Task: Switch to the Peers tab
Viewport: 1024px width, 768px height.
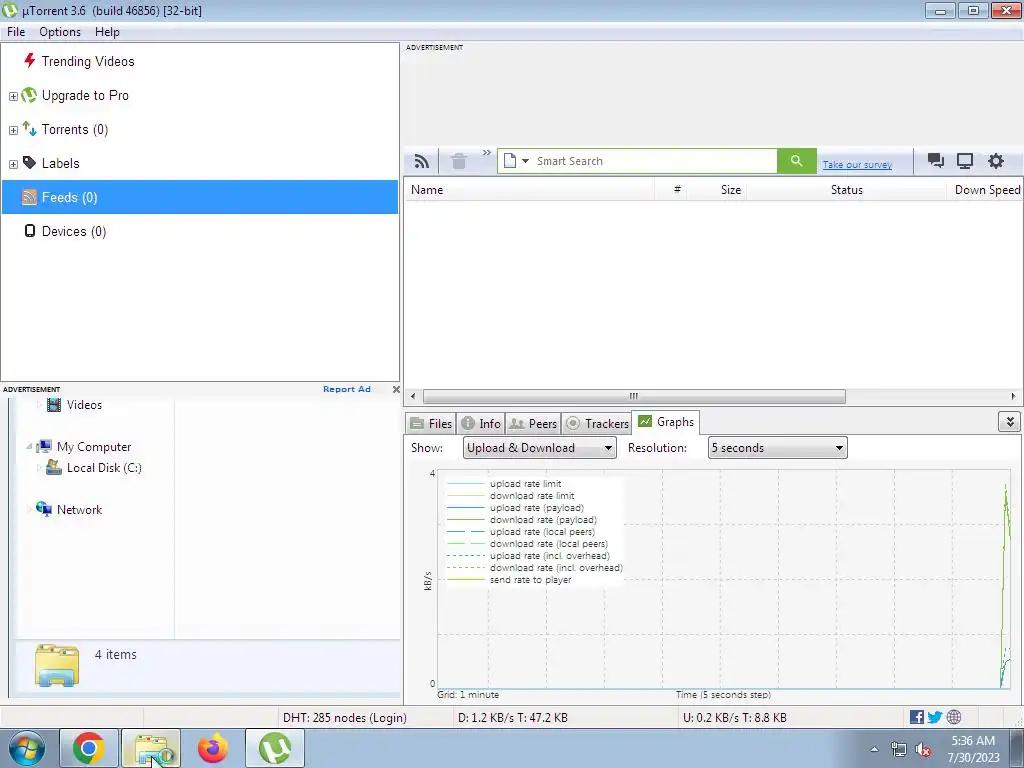Action: tap(532, 423)
